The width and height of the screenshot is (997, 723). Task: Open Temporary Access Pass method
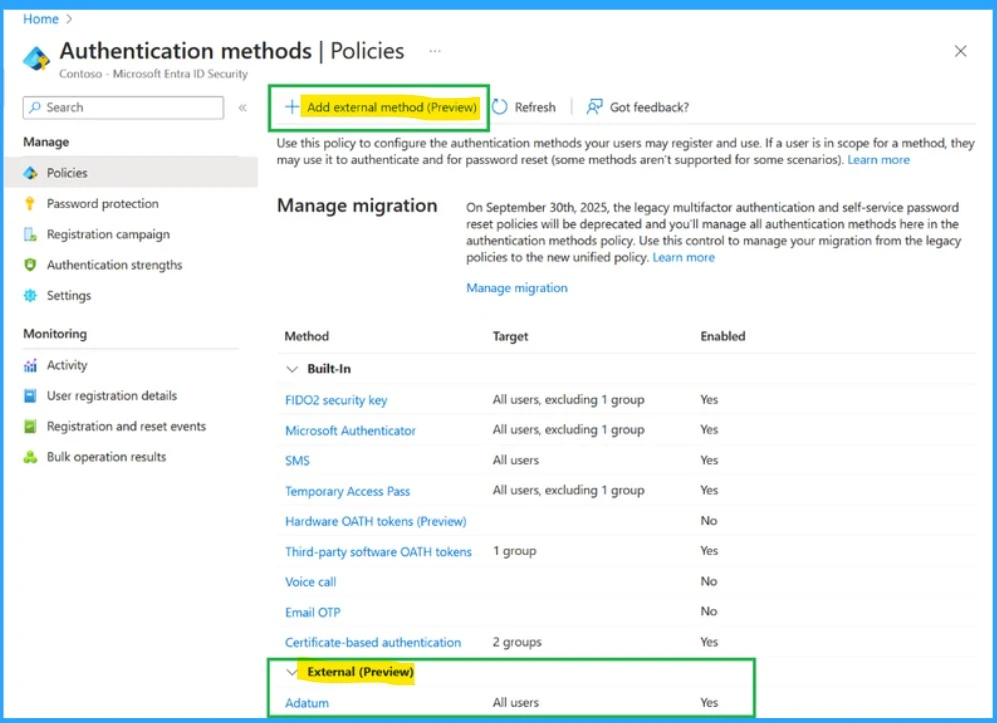coord(347,491)
